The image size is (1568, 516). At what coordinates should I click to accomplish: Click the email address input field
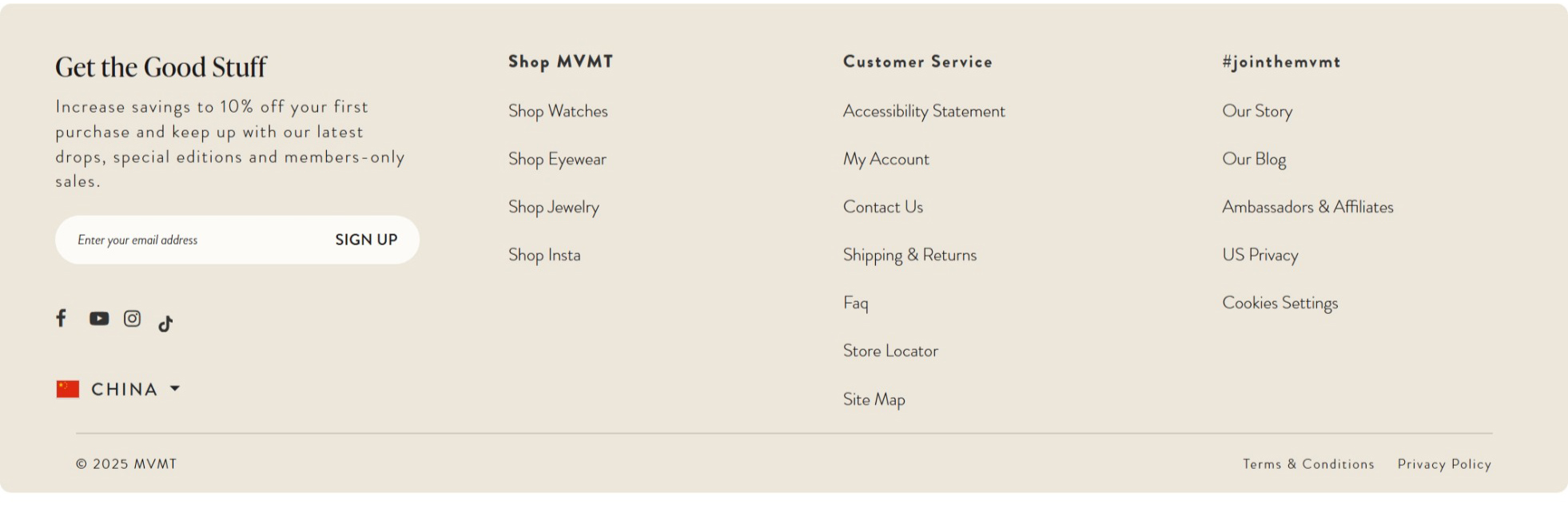[x=192, y=240]
